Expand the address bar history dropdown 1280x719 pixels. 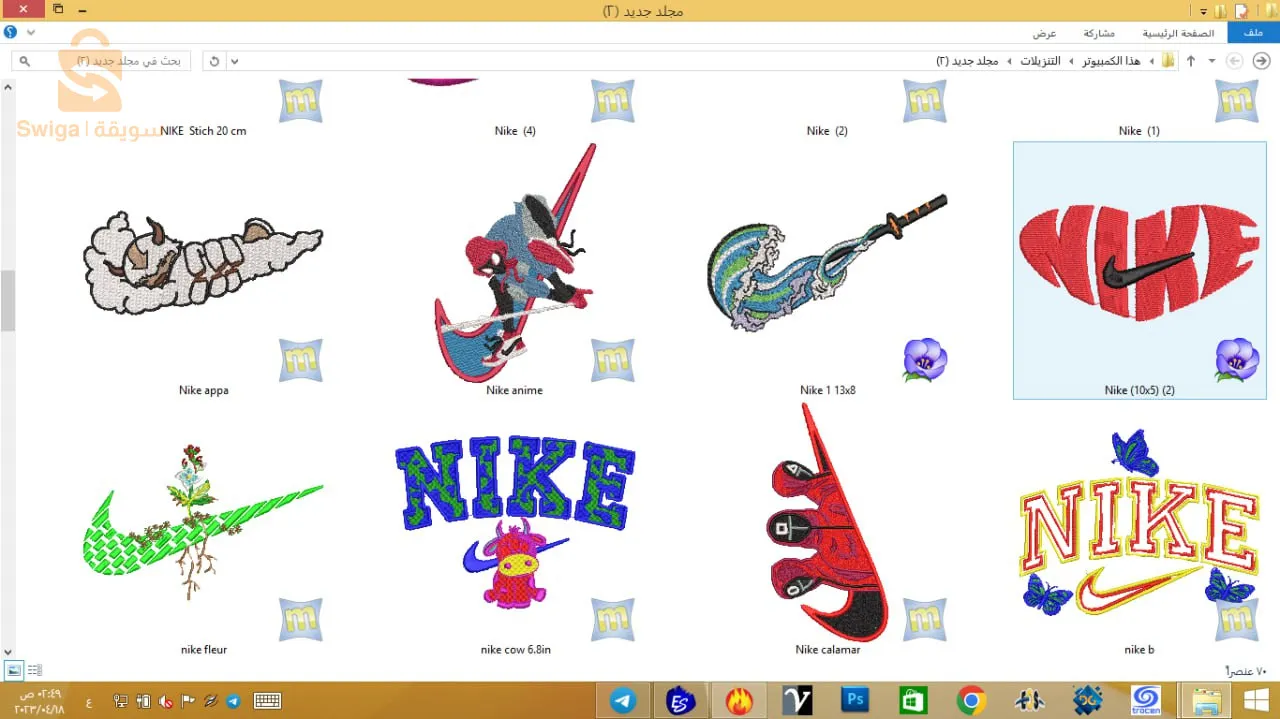pos(235,61)
